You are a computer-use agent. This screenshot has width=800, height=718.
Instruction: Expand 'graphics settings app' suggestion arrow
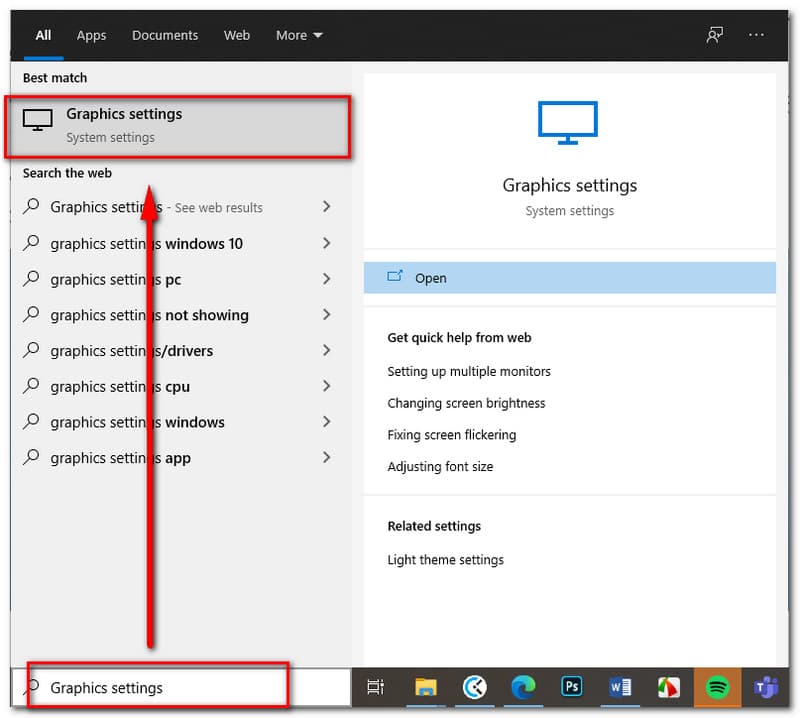pos(326,458)
